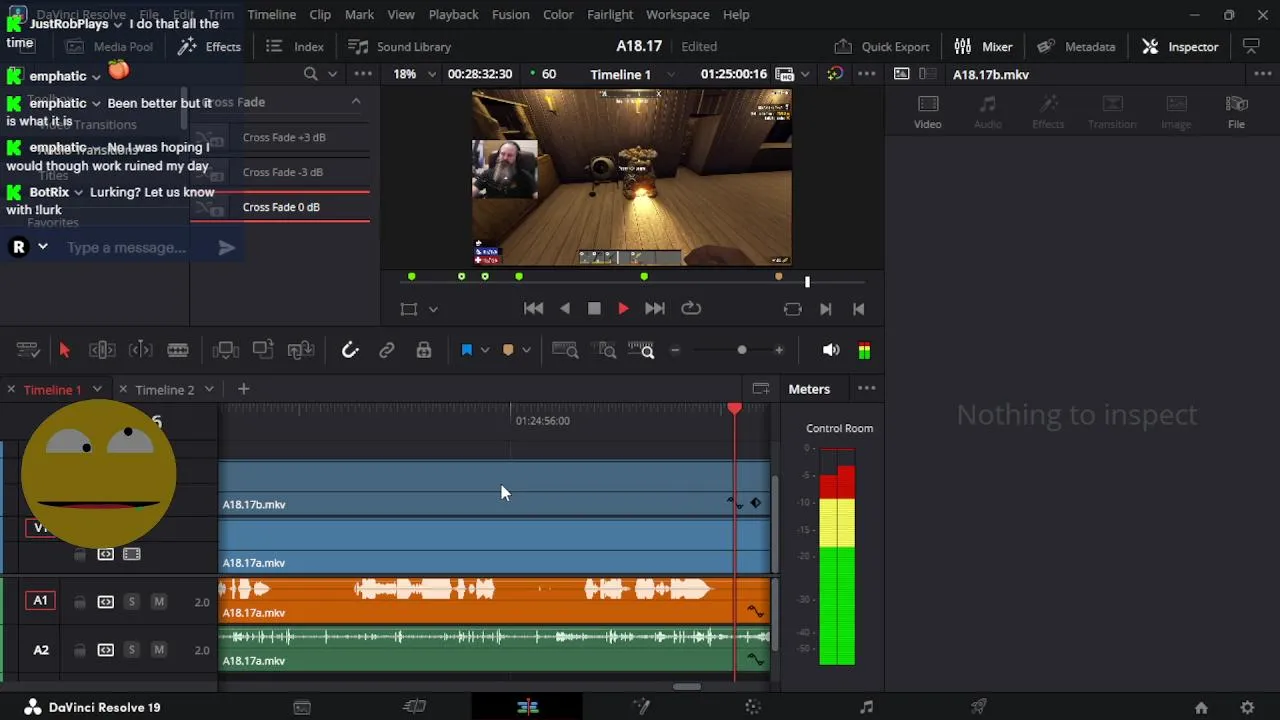This screenshot has width=1280, height=720.
Task: Open Media page at bottom bar
Action: 302,708
